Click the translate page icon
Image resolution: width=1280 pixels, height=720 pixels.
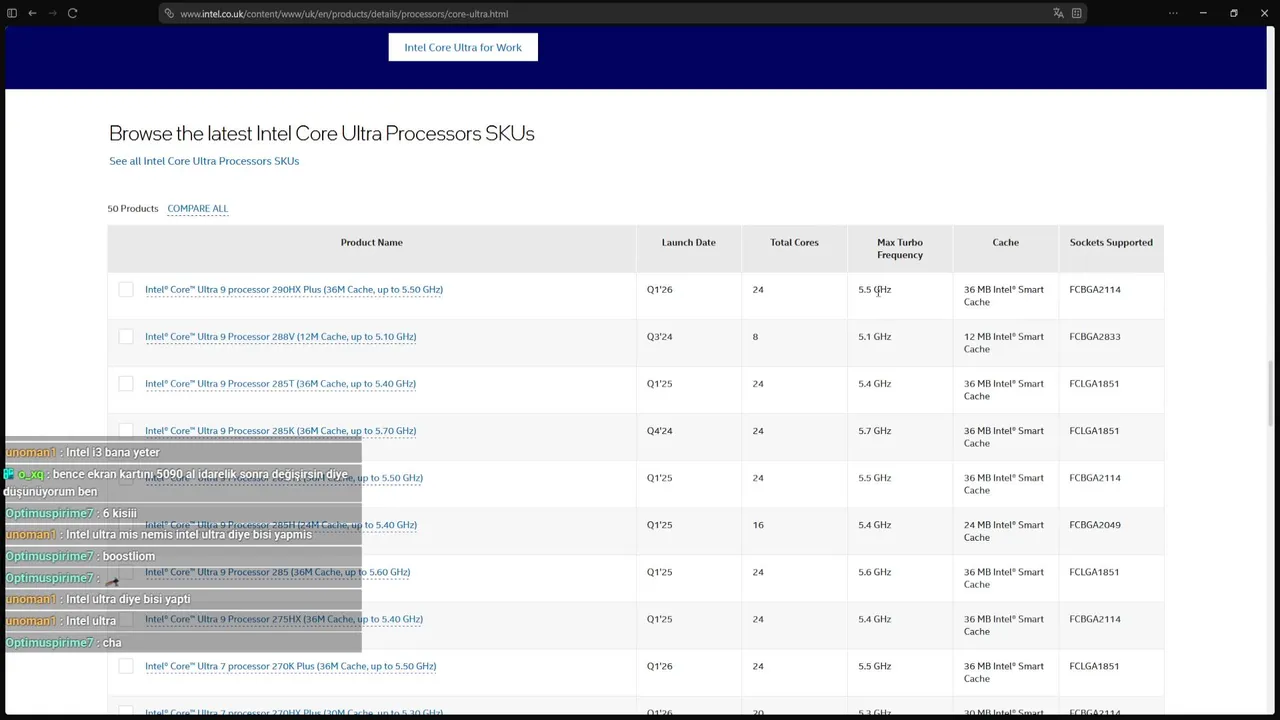pyautogui.click(x=1058, y=13)
